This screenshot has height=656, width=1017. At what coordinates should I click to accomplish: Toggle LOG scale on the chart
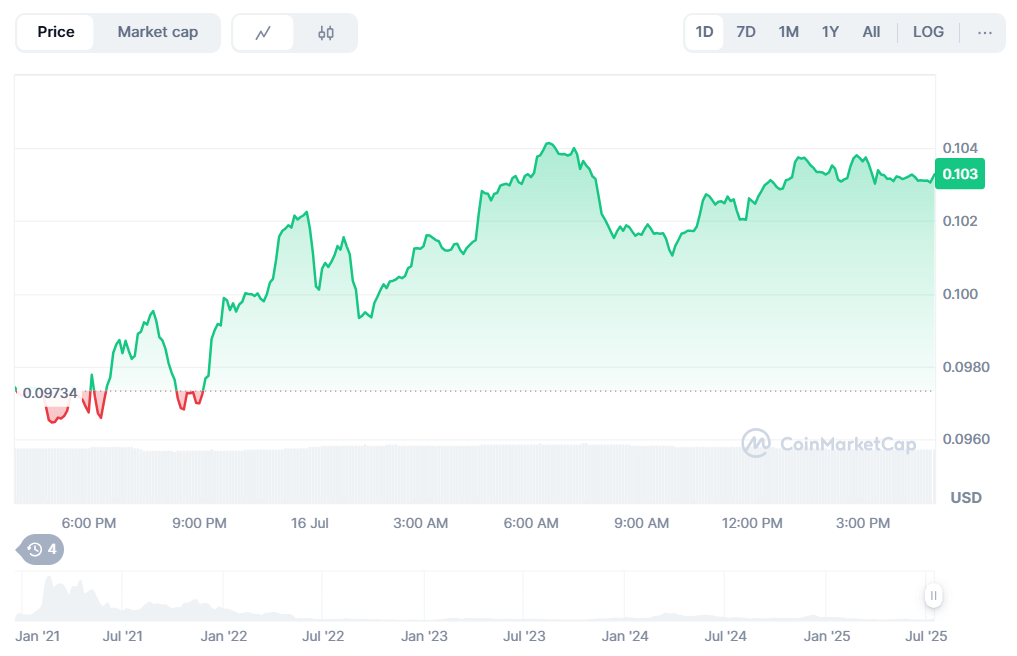coord(928,32)
